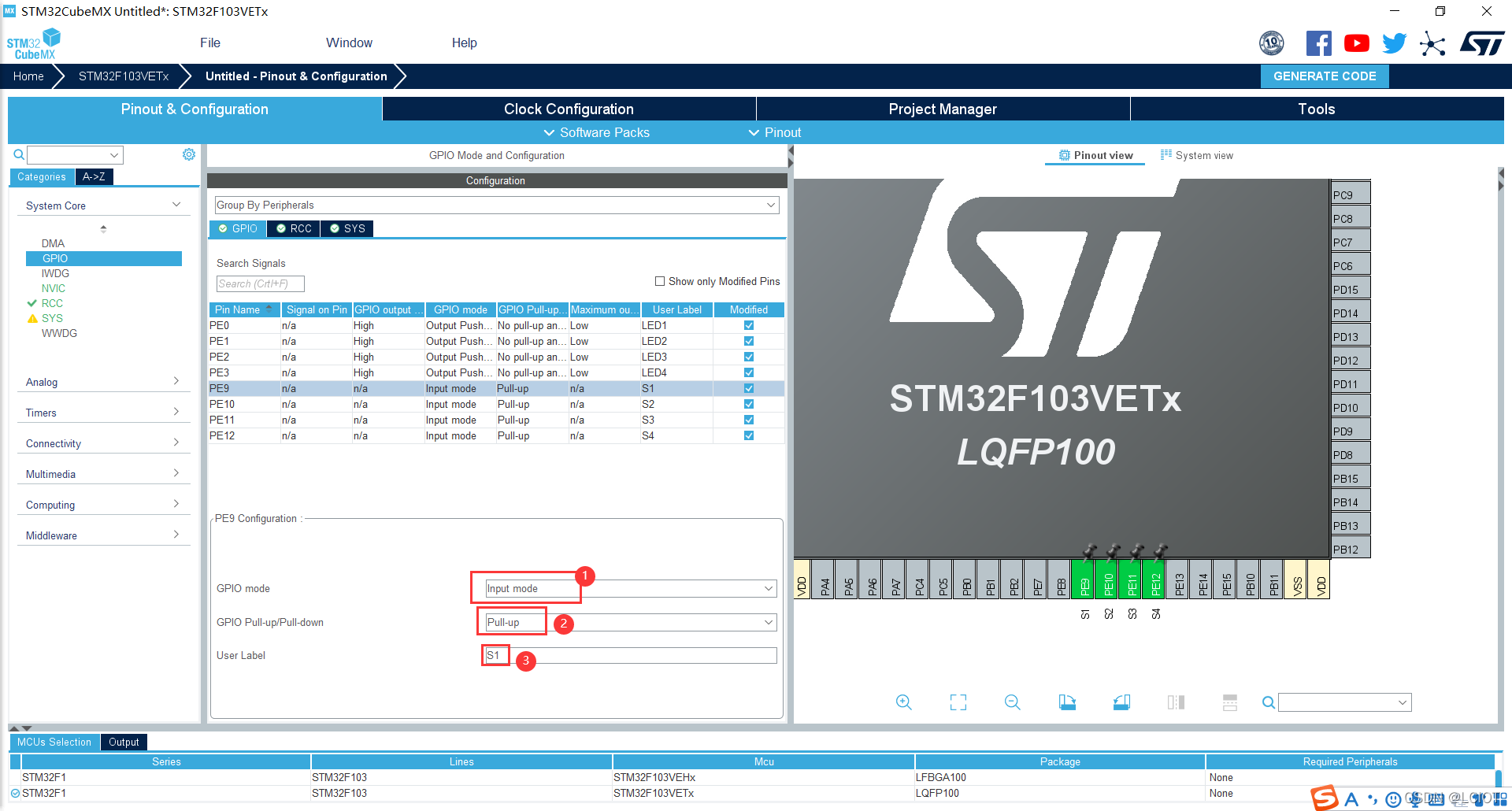Click the Search Signals input field

point(261,283)
